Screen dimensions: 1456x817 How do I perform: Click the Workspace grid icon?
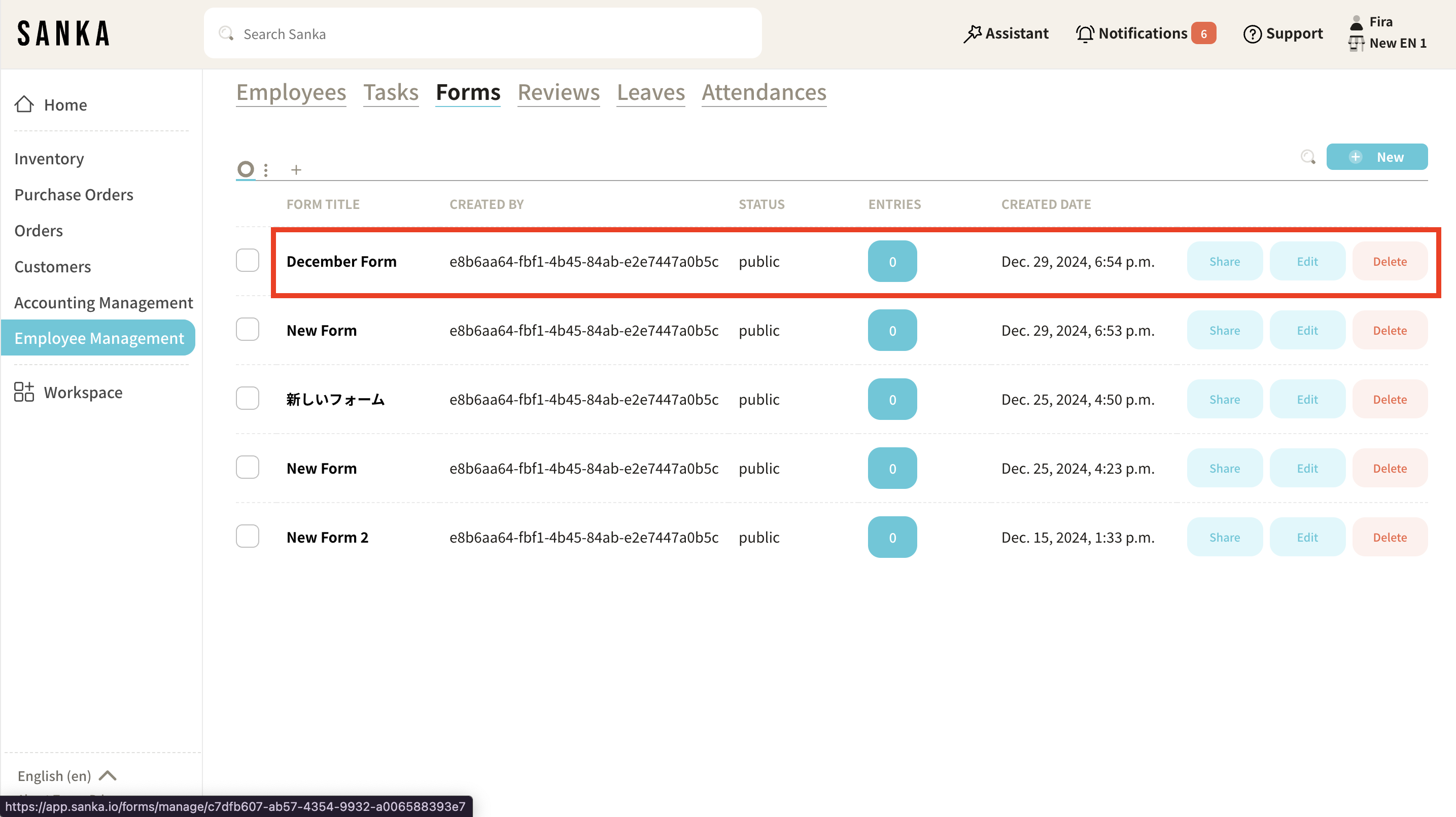(x=24, y=392)
